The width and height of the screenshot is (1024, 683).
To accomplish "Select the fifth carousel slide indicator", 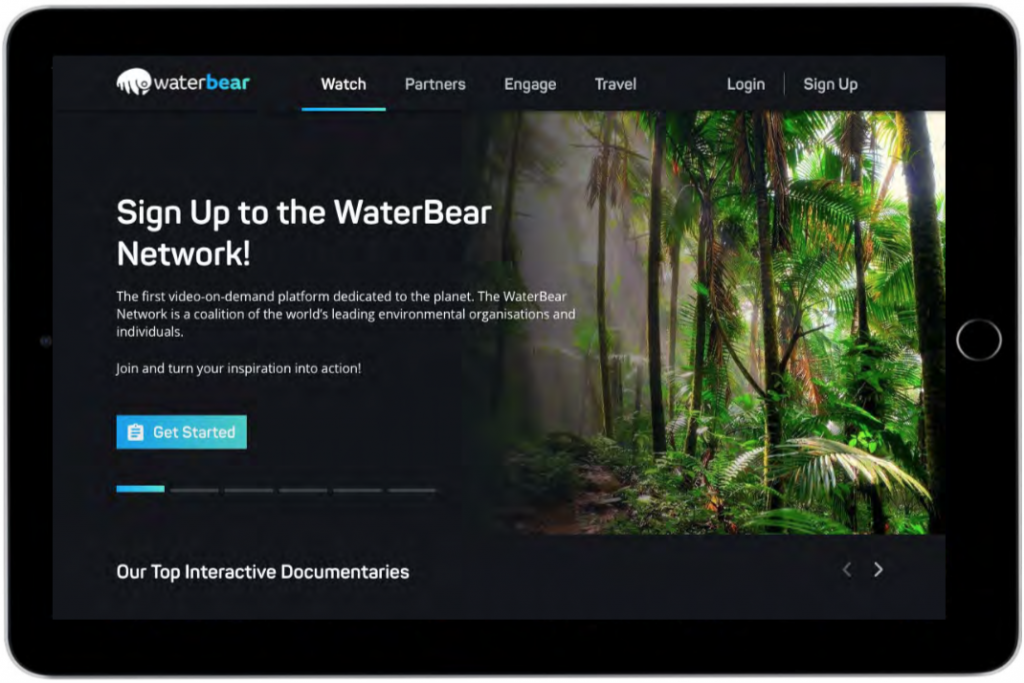I will (357, 490).
